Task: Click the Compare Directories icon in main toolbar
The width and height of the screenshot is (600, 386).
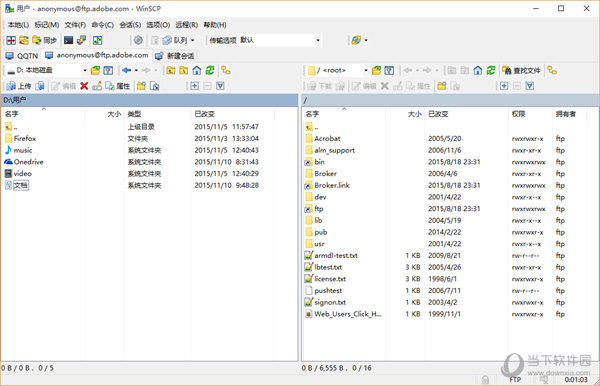Action: point(11,40)
